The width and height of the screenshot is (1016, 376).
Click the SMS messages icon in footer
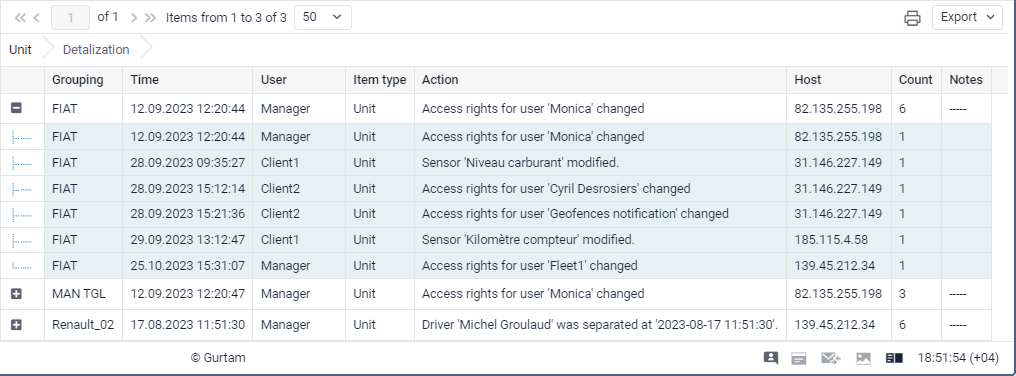click(x=831, y=358)
